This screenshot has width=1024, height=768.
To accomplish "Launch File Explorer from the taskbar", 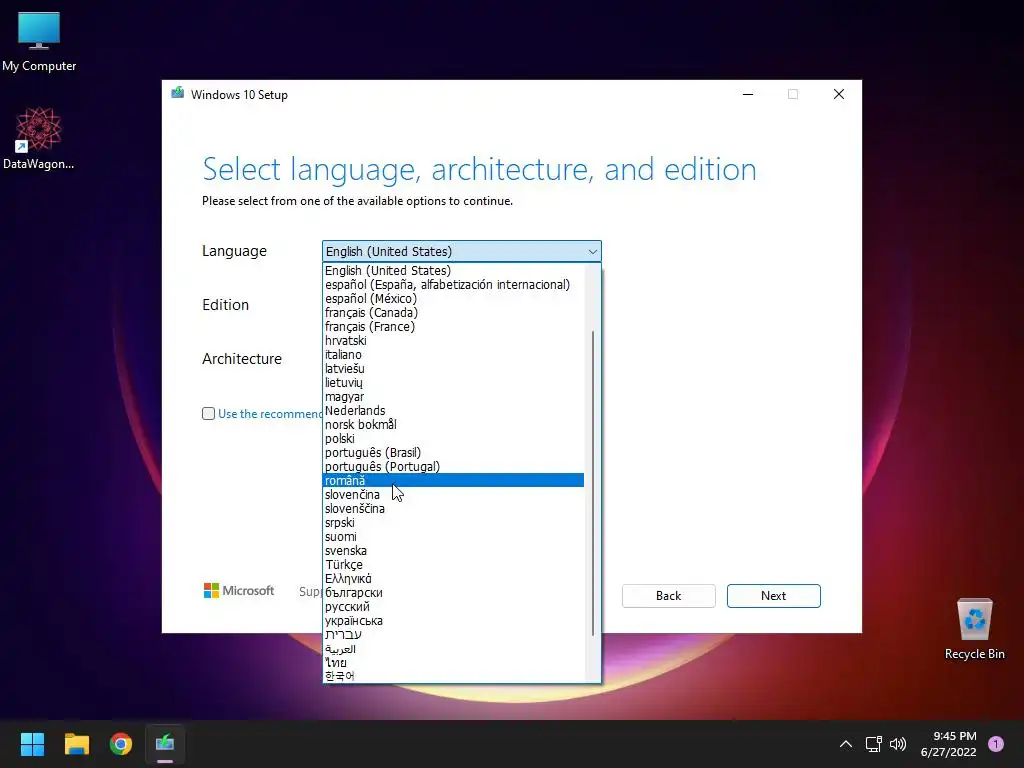I will [76, 744].
